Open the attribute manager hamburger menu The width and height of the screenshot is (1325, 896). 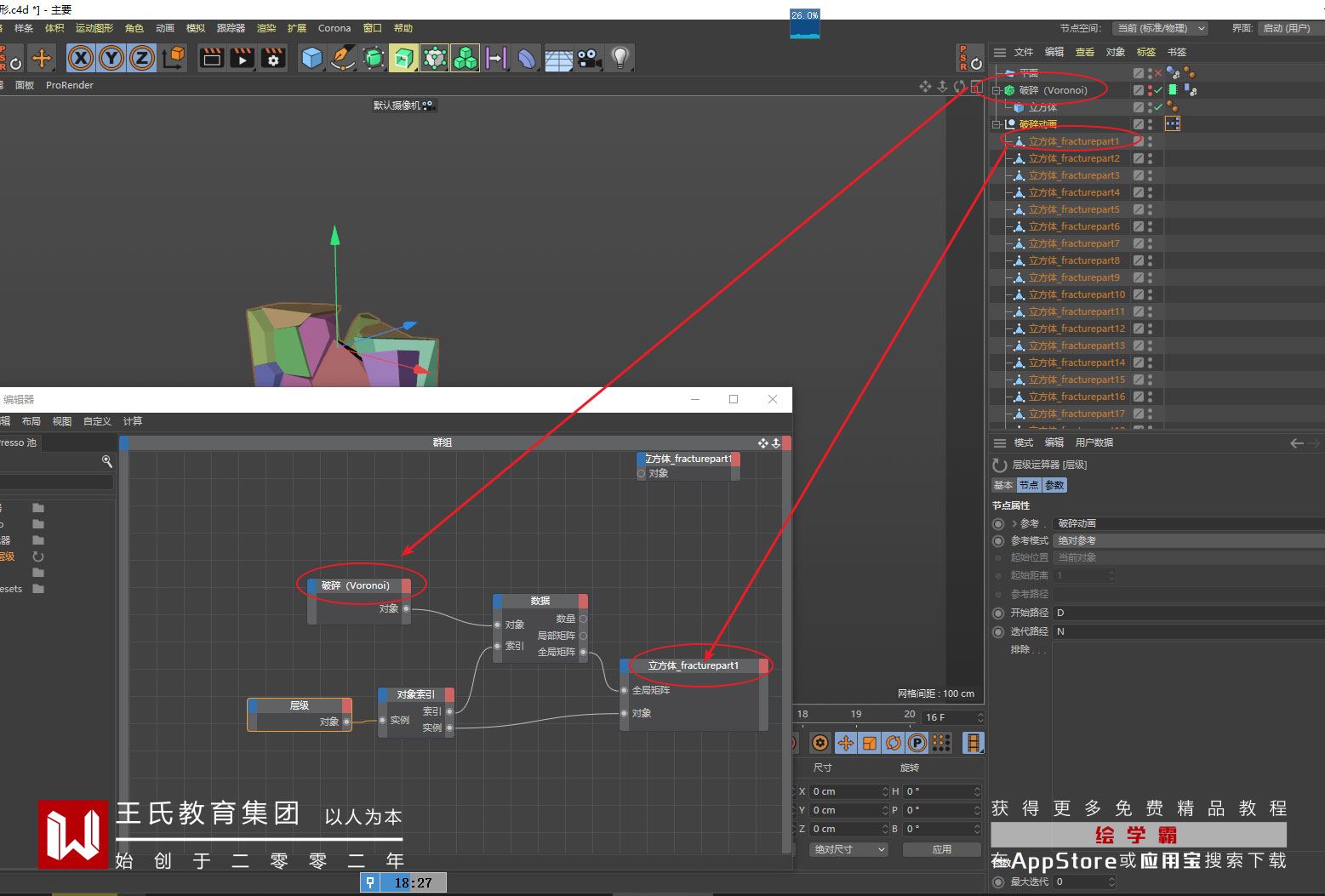click(x=1000, y=442)
